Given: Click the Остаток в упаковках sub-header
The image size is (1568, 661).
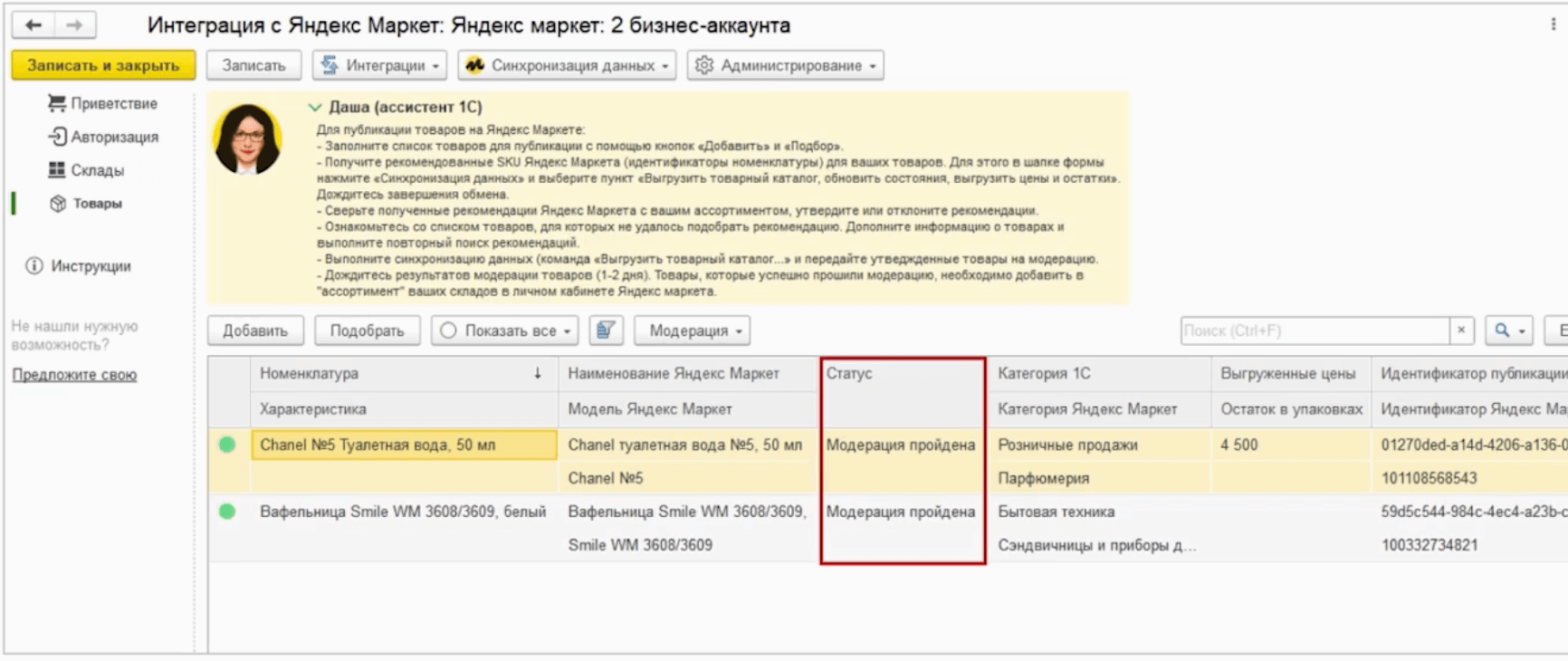Looking at the screenshot, I should coord(1291,409).
